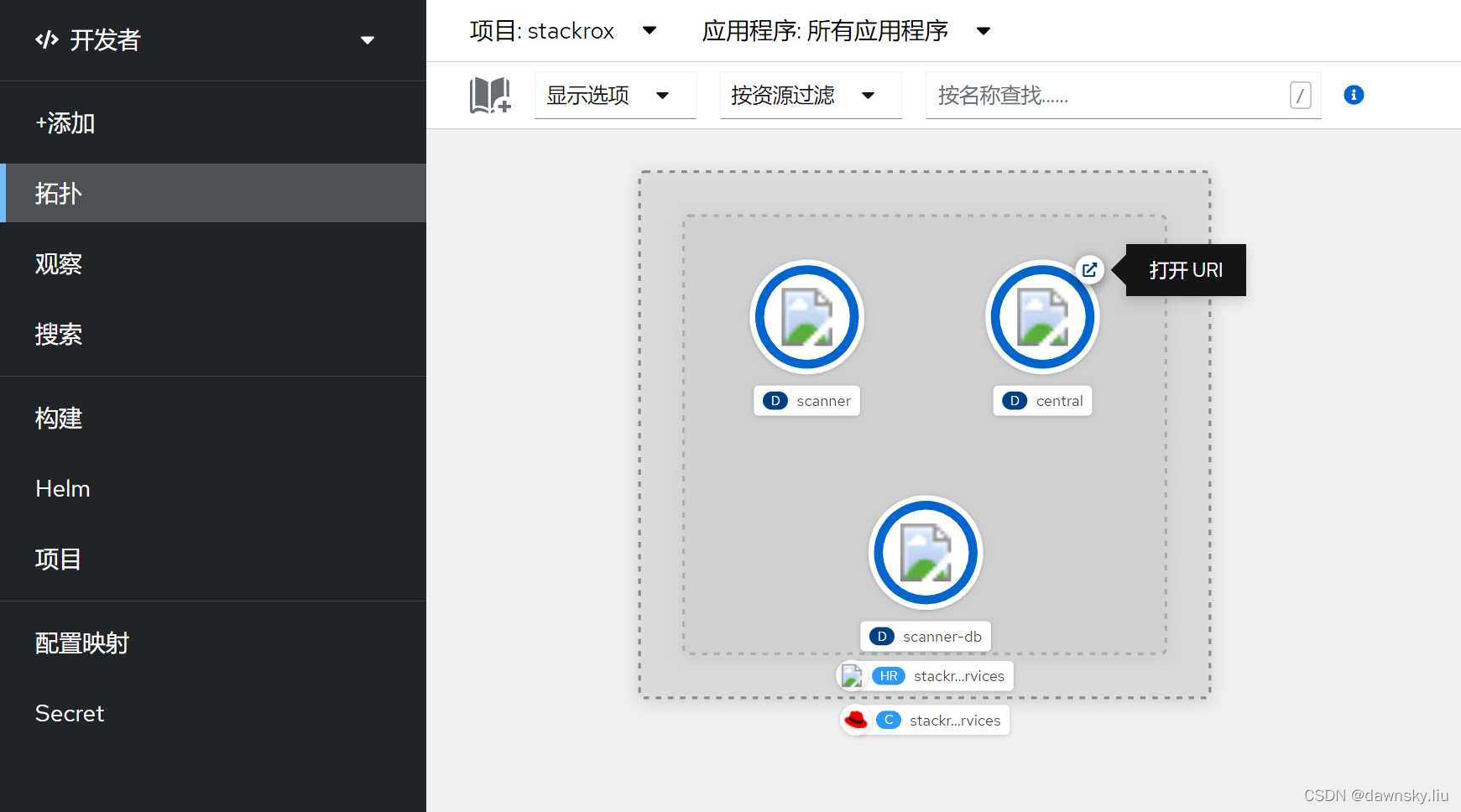Click the C badge on stackr...rvices label
The height and width of the screenshot is (812, 1461).
click(889, 721)
